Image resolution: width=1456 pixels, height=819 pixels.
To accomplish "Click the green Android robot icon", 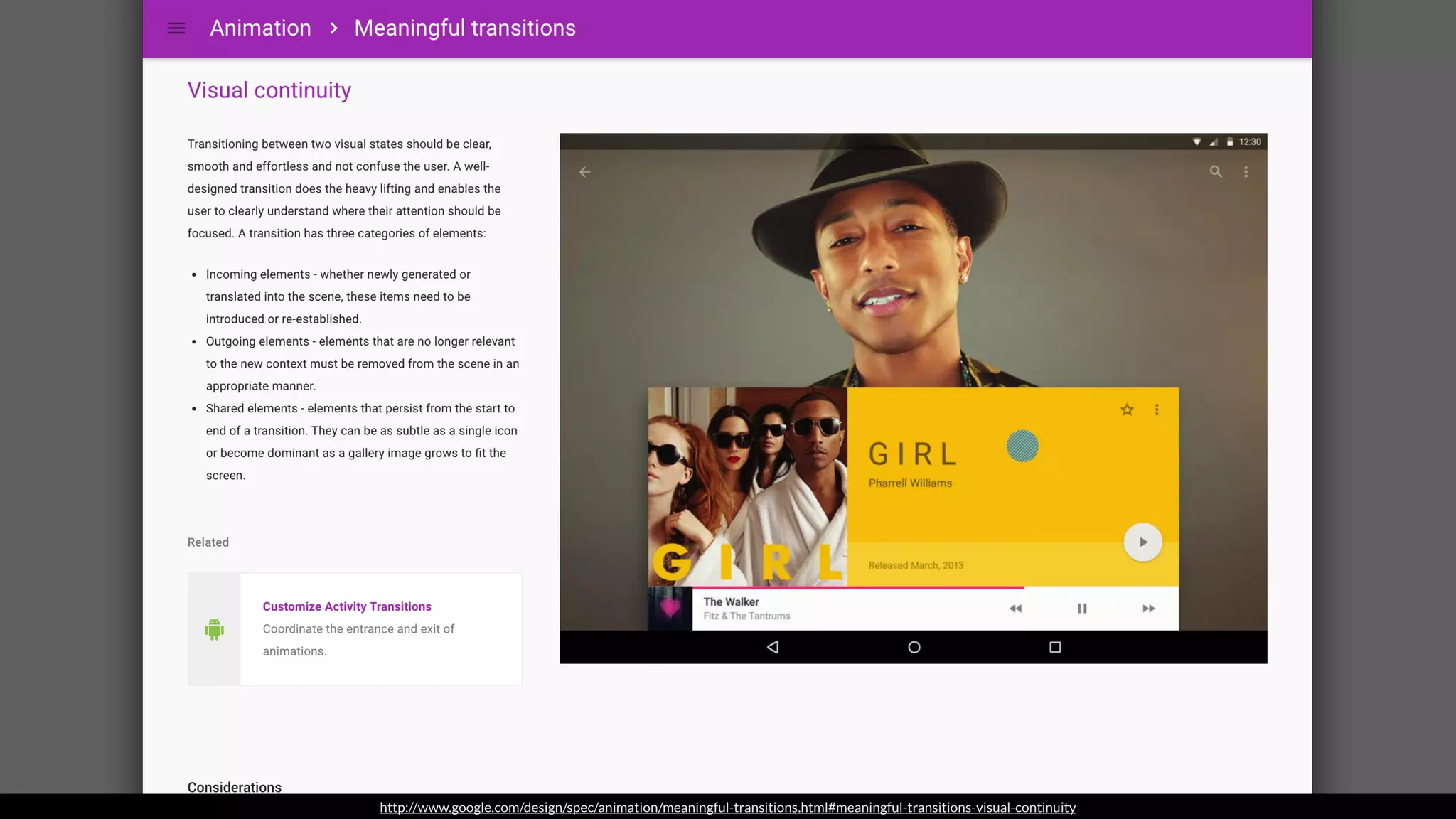I will pyautogui.click(x=214, y=629).
